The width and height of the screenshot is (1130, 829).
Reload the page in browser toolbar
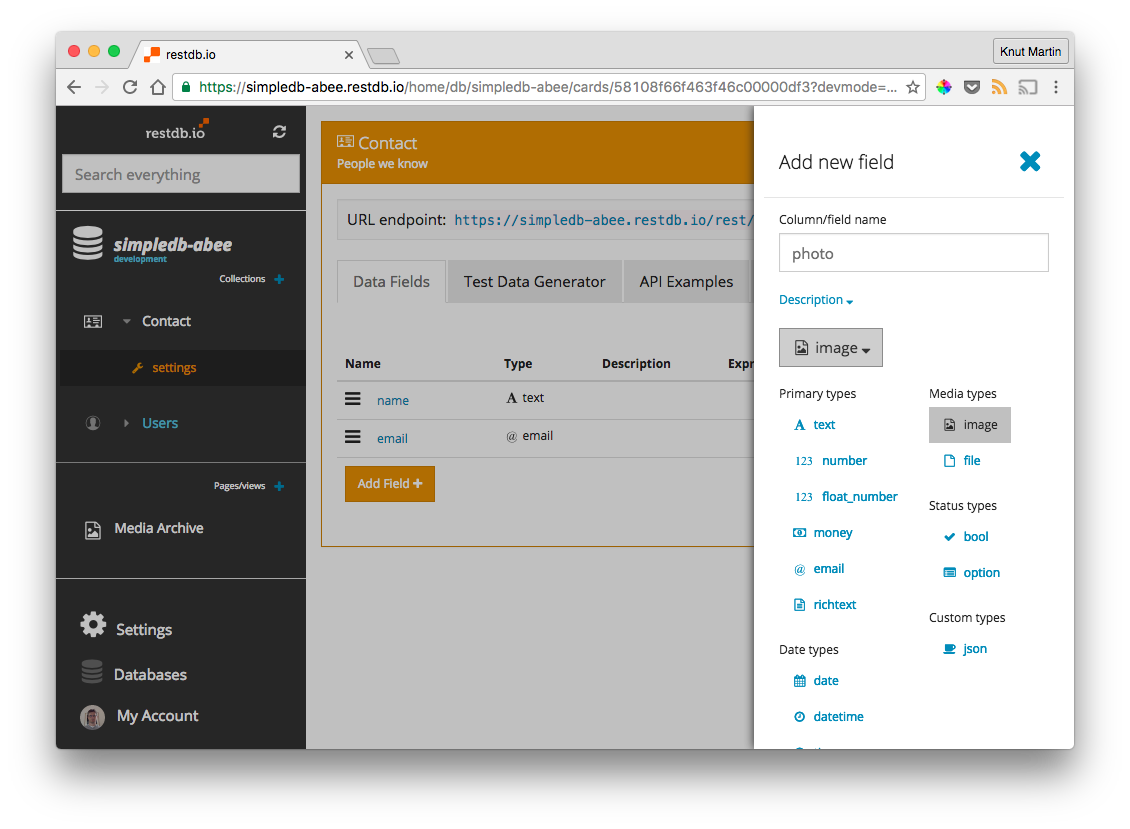[x=130, y=87]
